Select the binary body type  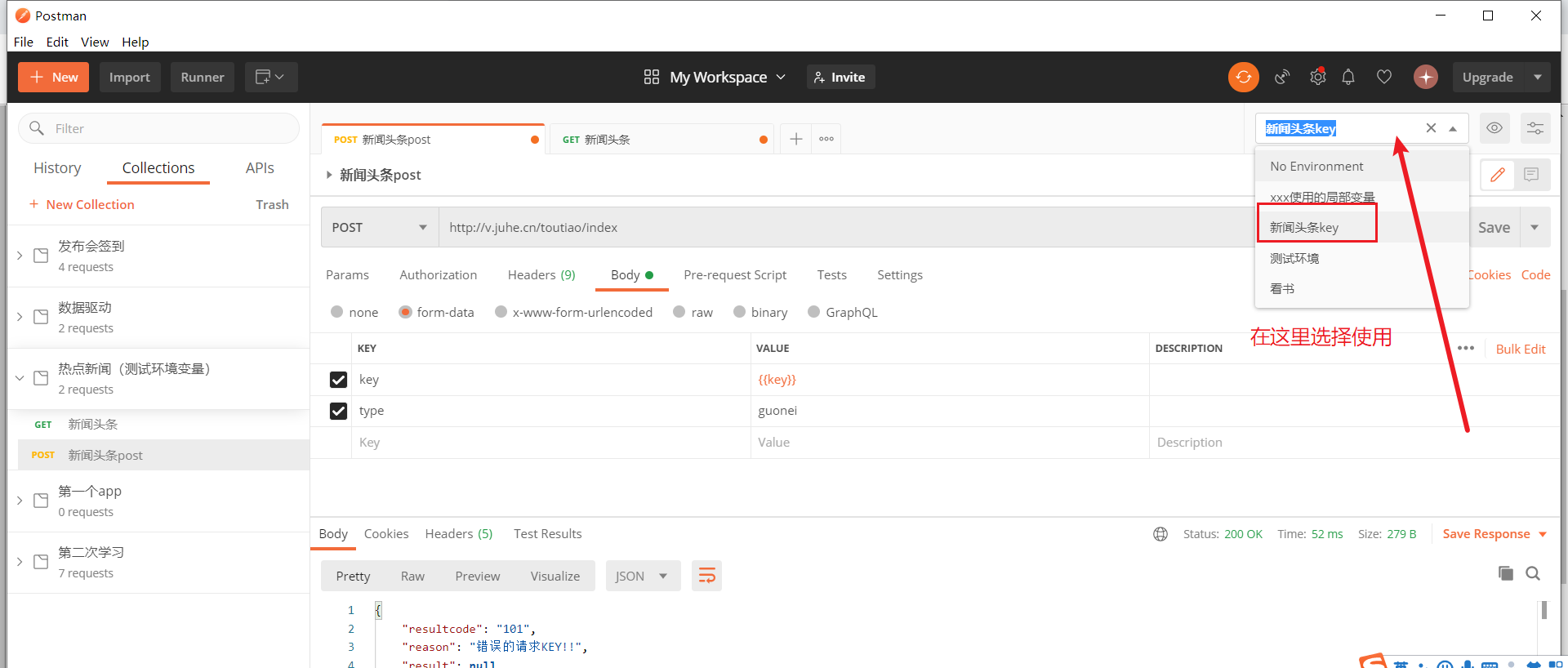click(x=740, y=312)
